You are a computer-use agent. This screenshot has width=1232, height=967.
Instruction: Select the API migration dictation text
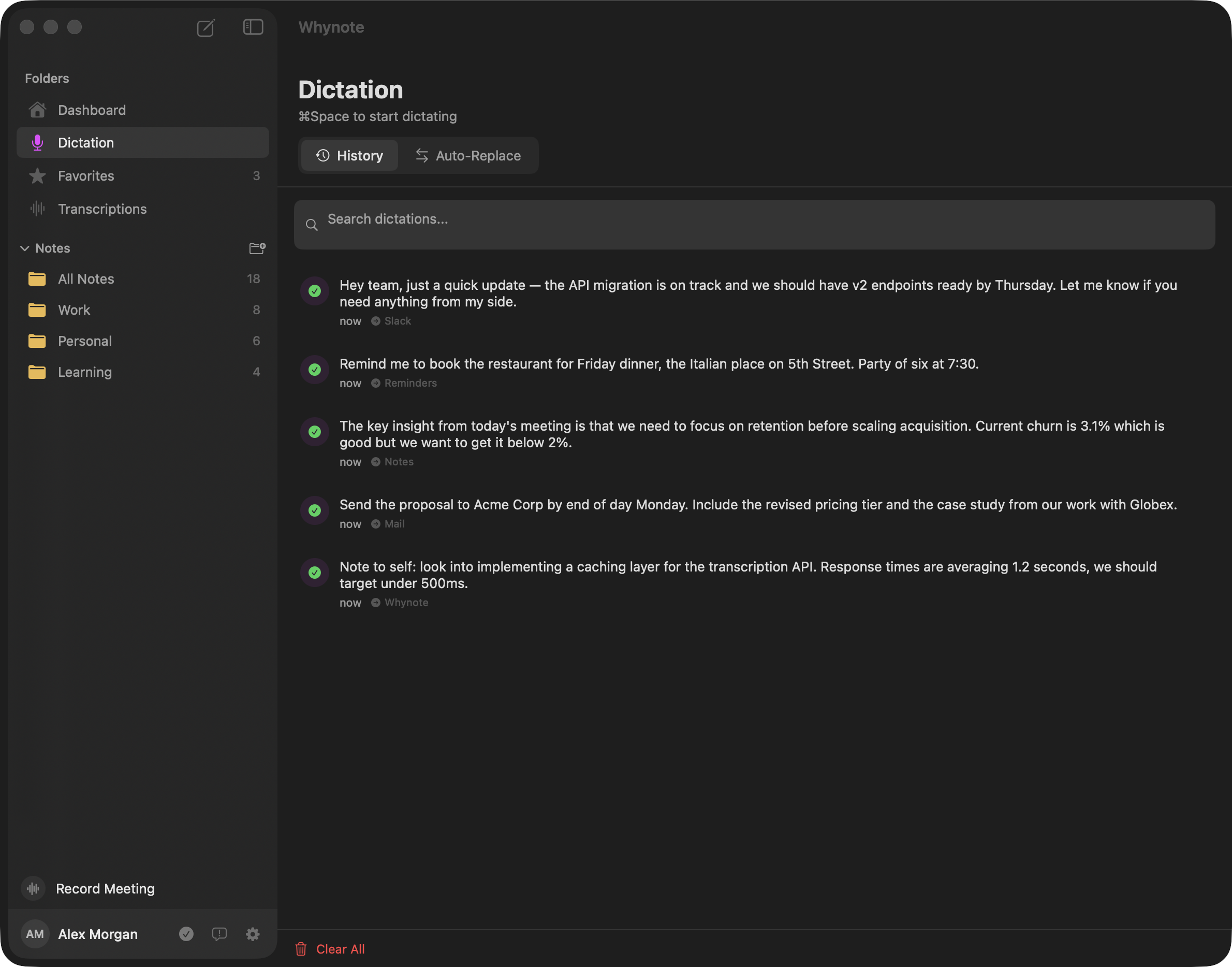click(758, 294)
